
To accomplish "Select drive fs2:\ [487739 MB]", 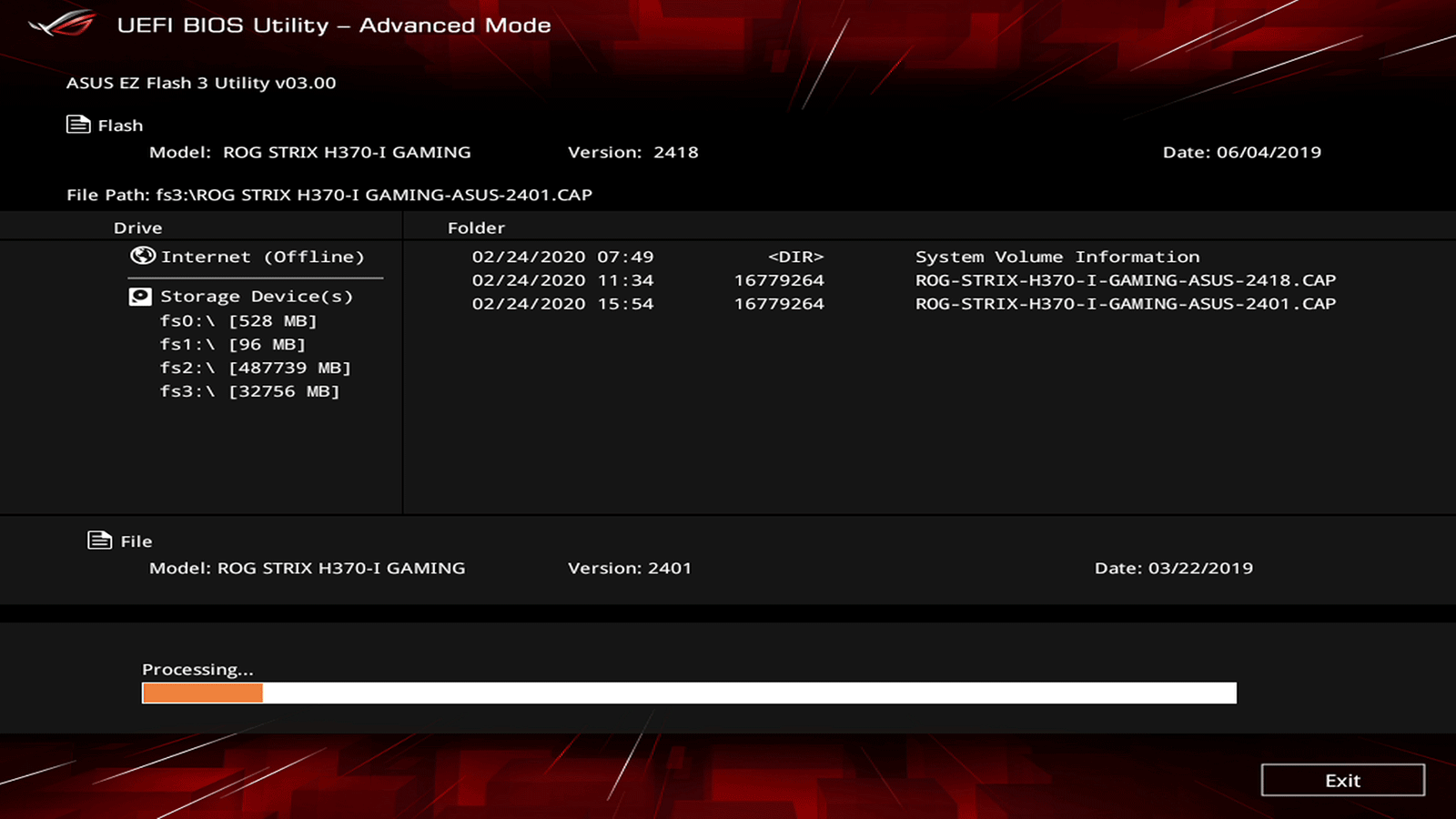I will coord(256,368).
